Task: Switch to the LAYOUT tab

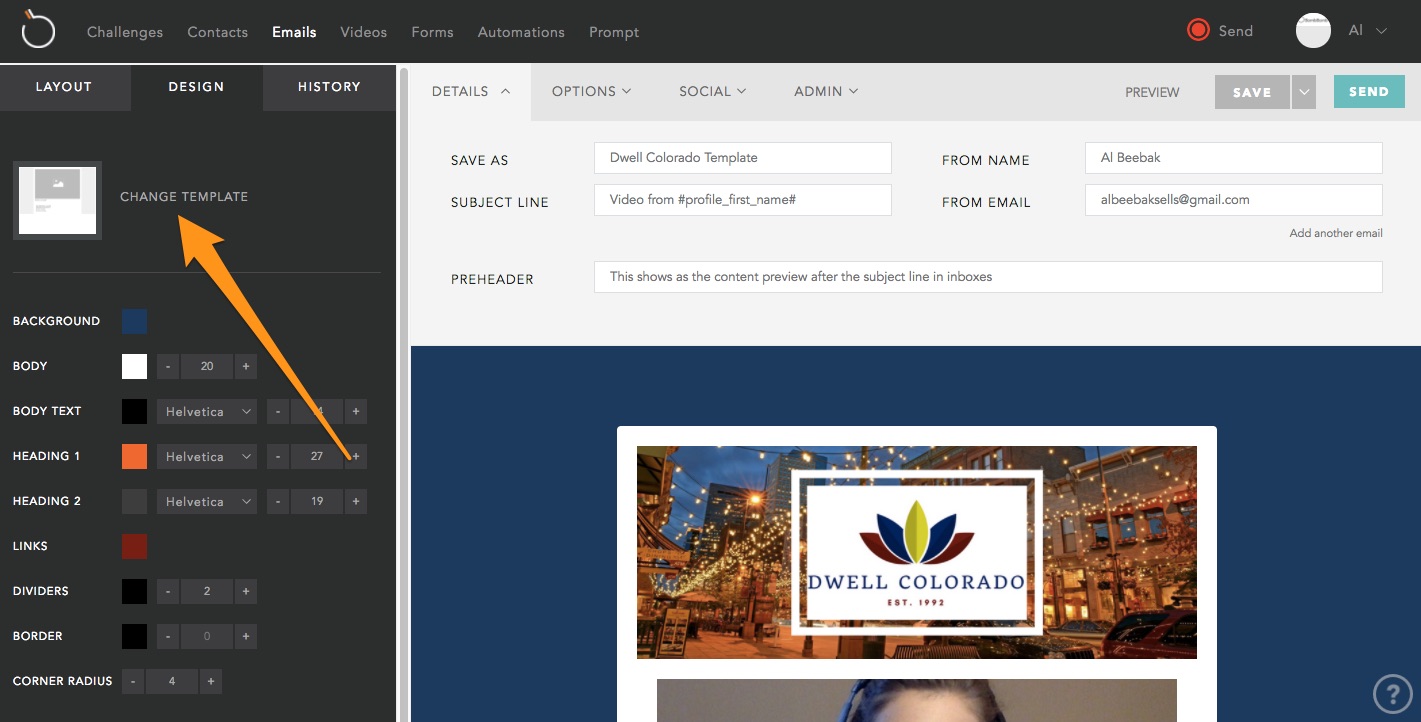Action: click(64, 87)
